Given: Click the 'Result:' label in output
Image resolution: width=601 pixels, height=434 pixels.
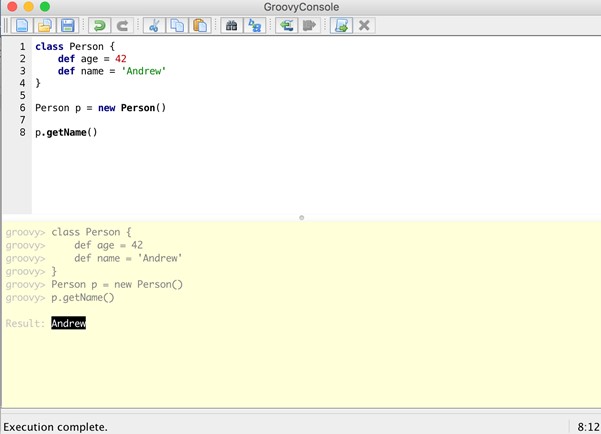Looking at the screenshot, I should [x=25, y=324].
